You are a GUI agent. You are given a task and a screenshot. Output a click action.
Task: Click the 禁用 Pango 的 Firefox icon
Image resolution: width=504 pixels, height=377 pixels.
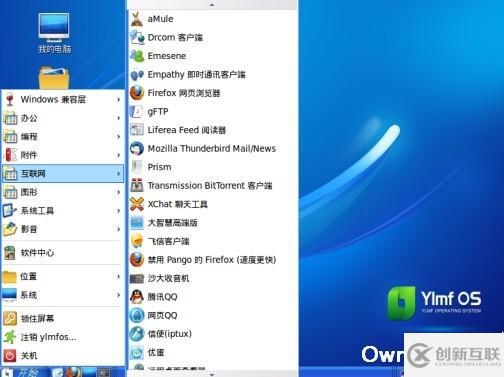[x=137, y=260]
